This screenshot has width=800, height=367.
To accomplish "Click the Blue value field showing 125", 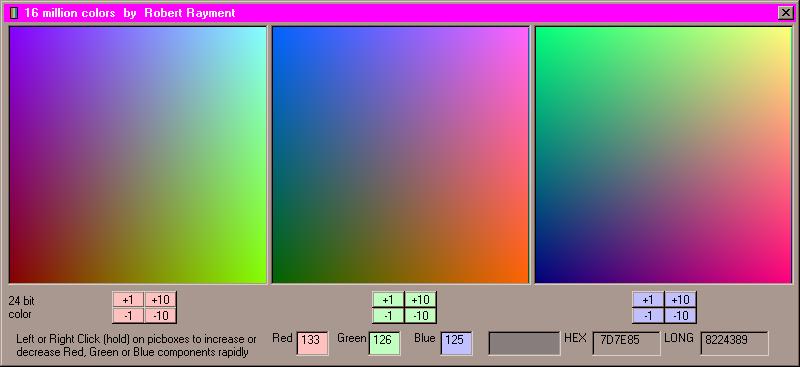I will (x=457, y=343).
